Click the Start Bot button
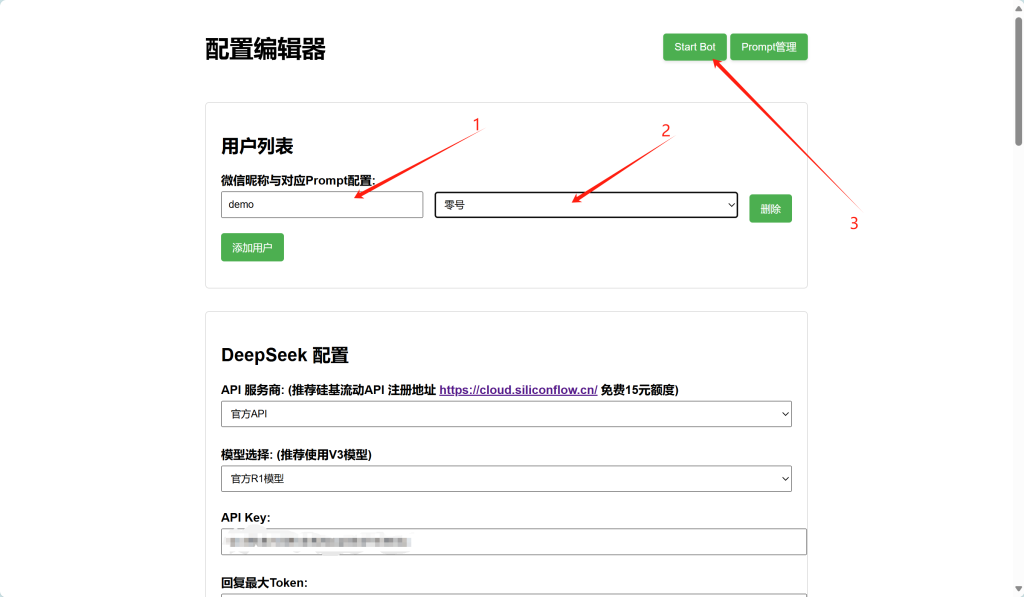 click(x=694, y=47)
